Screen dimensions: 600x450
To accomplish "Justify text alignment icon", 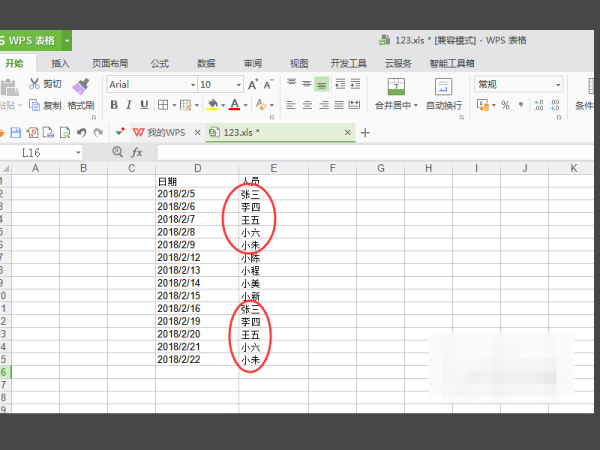I will pos(339,105).
